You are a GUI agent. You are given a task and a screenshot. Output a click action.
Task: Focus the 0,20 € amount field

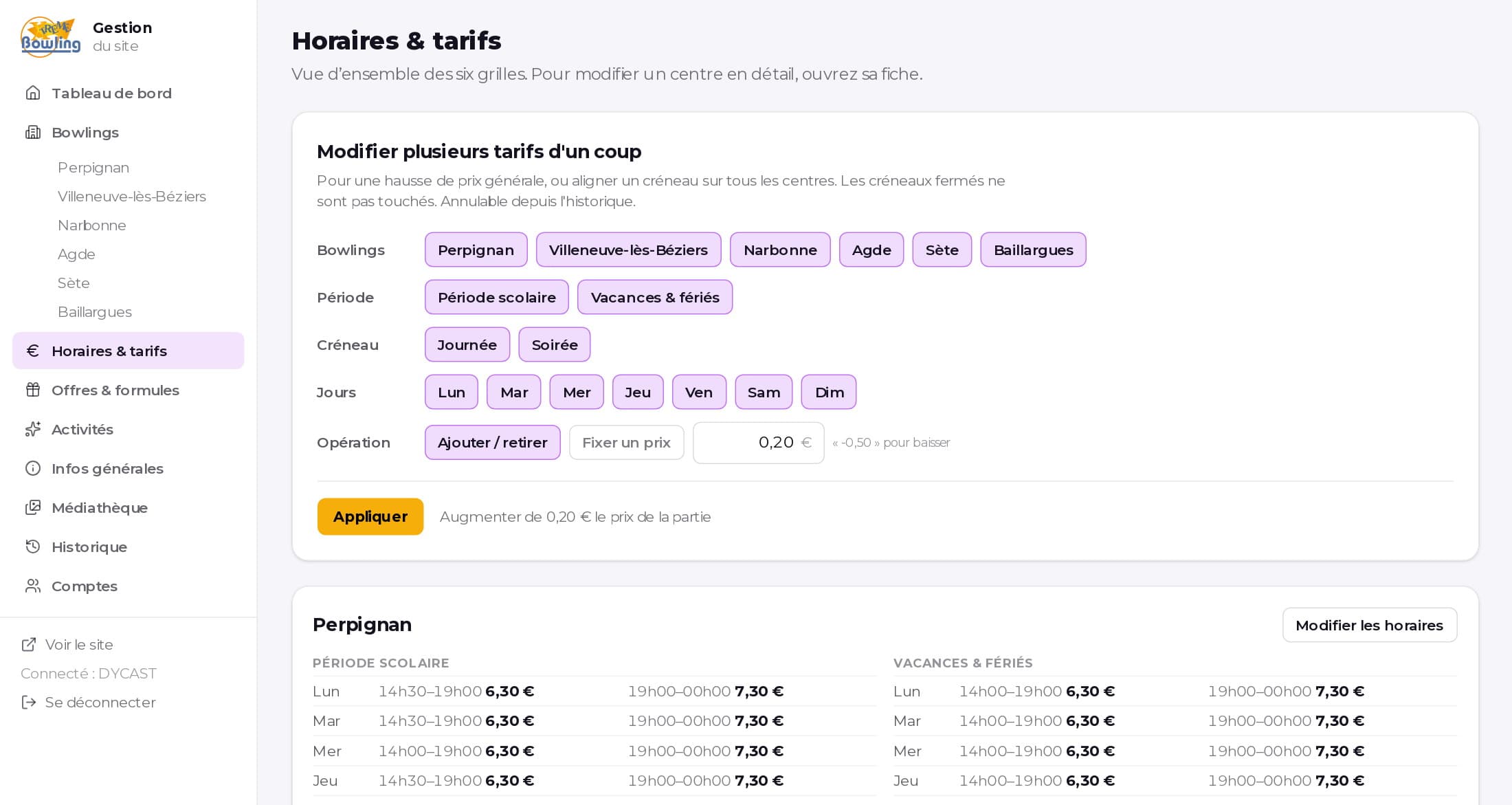[759, 442]
